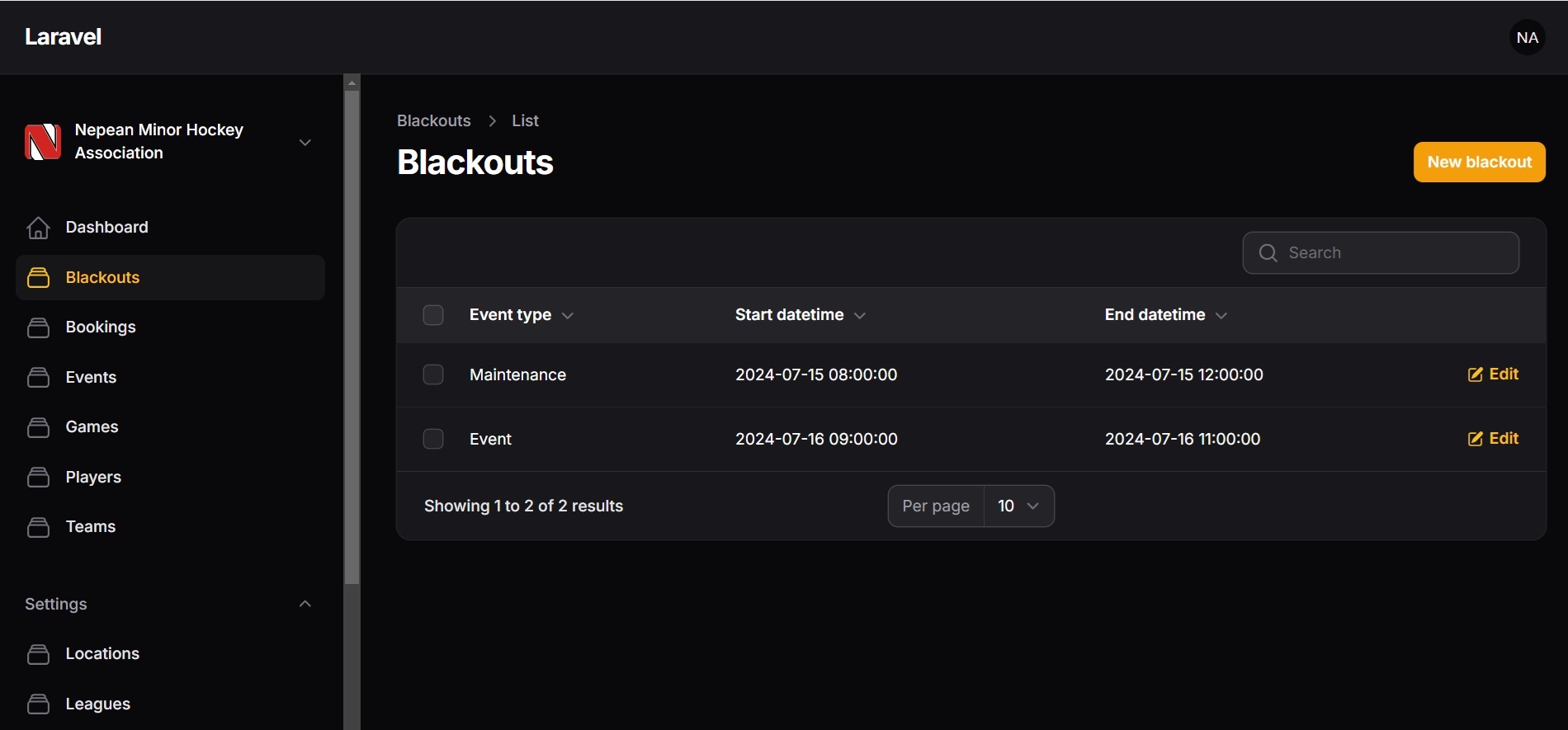Open the NA user avatar menu

click(1527, 37)
